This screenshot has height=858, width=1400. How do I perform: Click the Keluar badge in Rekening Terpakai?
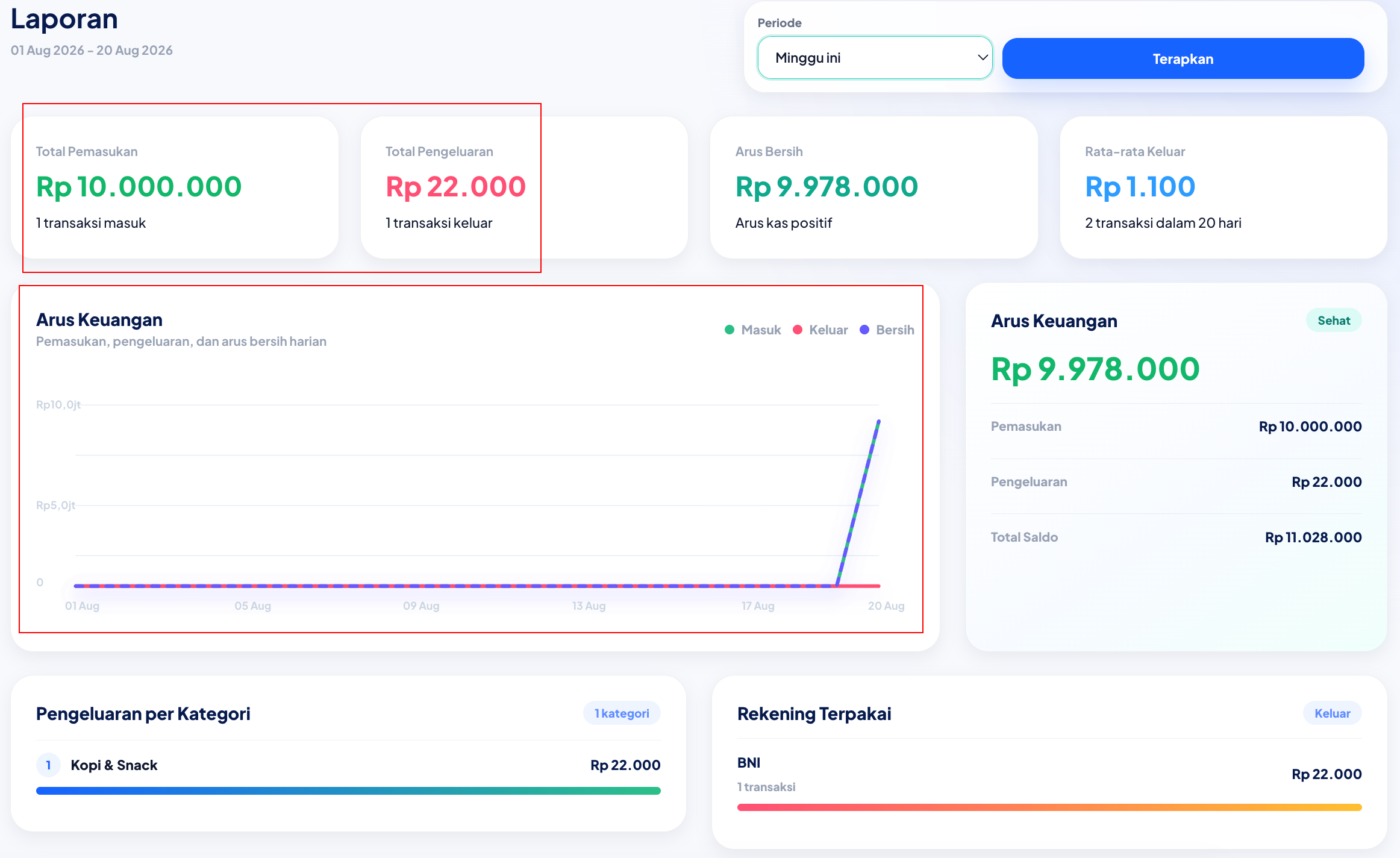click(x=1332, y=713)
